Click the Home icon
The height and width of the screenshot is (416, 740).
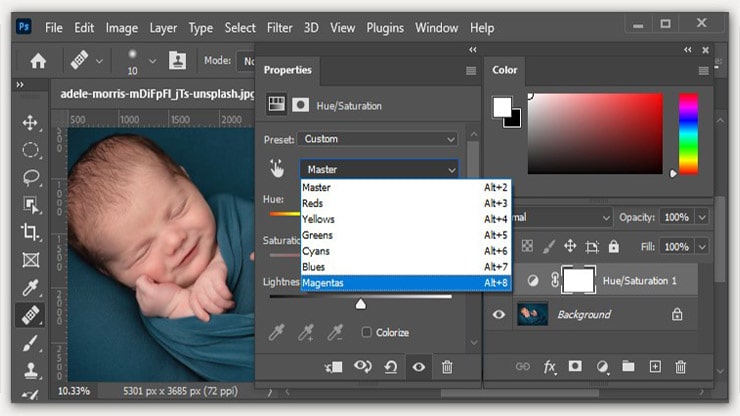38,60
